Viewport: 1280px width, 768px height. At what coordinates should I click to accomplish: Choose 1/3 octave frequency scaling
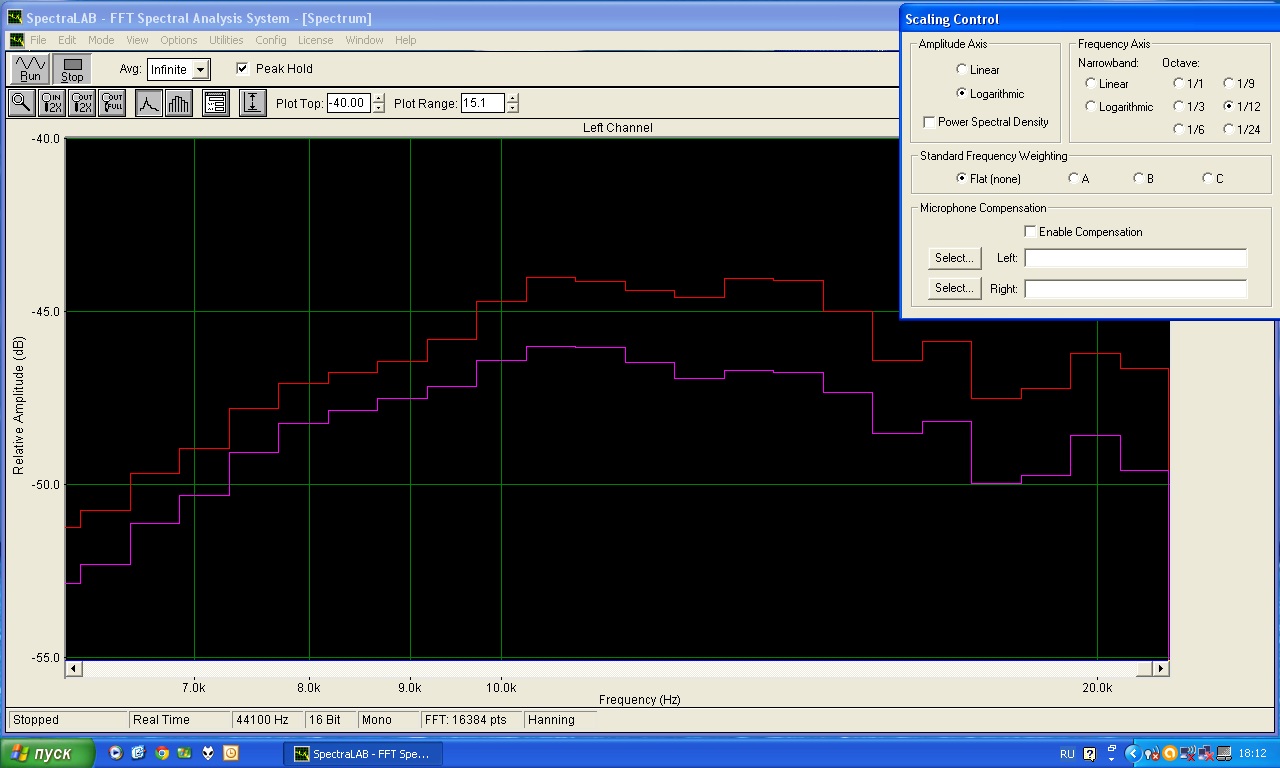(x=1180, y=107)
